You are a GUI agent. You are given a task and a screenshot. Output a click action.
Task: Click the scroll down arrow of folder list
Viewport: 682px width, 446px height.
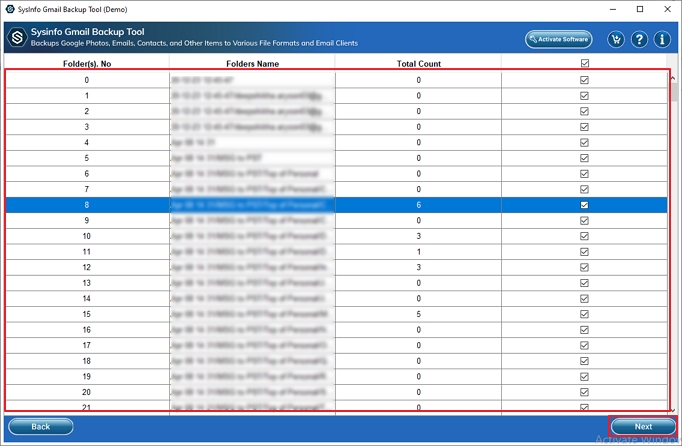(673, 410)
